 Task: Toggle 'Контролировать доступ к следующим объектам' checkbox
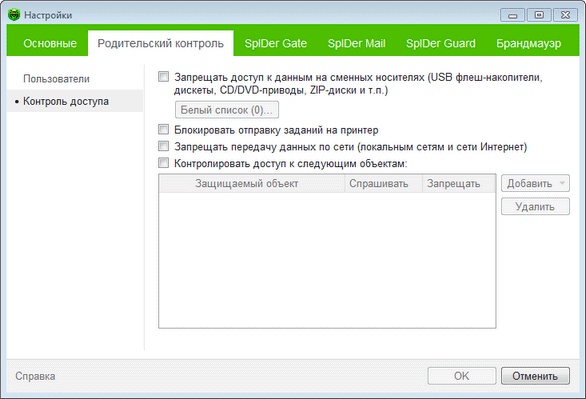163,163
